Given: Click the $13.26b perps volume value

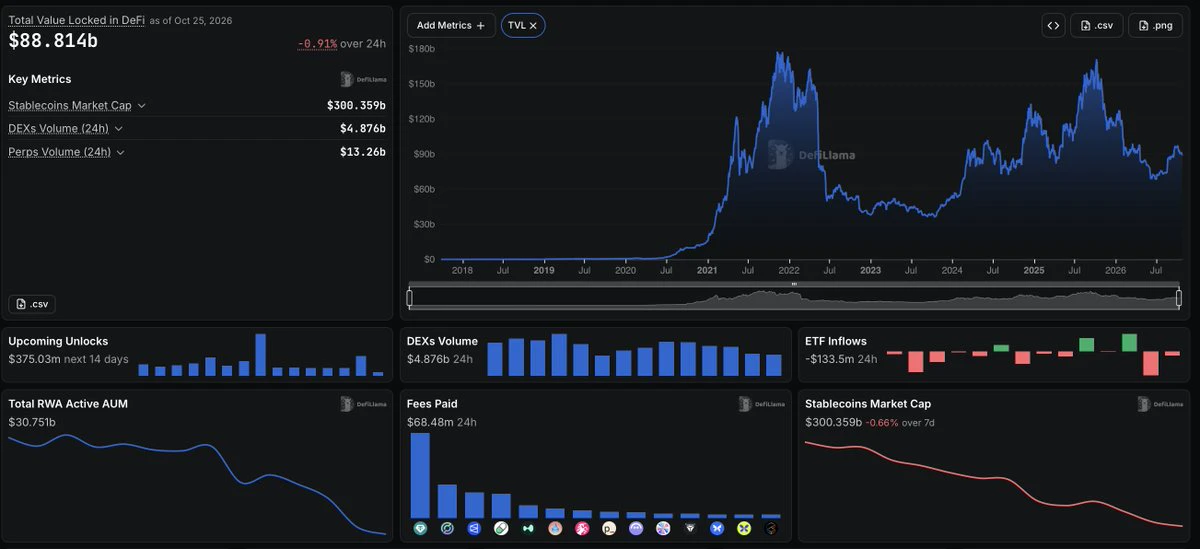Looking at the screenshot, I should pos(363,152).
